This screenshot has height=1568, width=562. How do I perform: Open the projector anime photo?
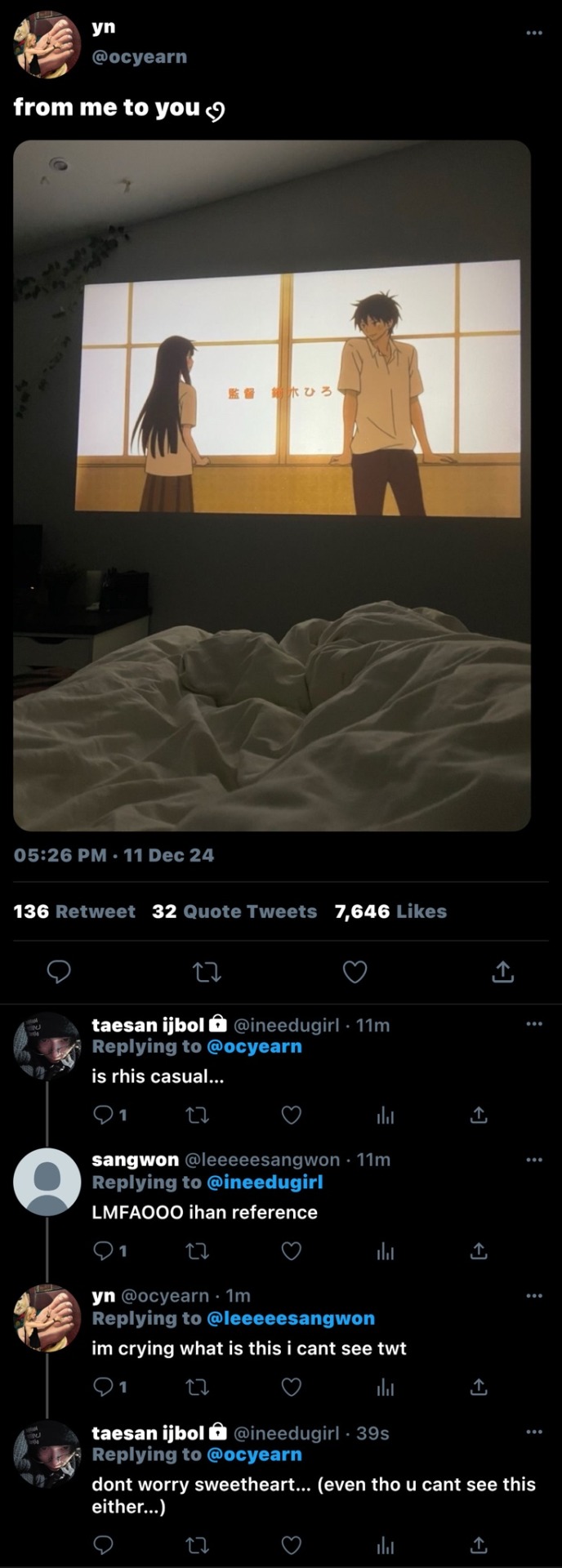coord(272,485)
